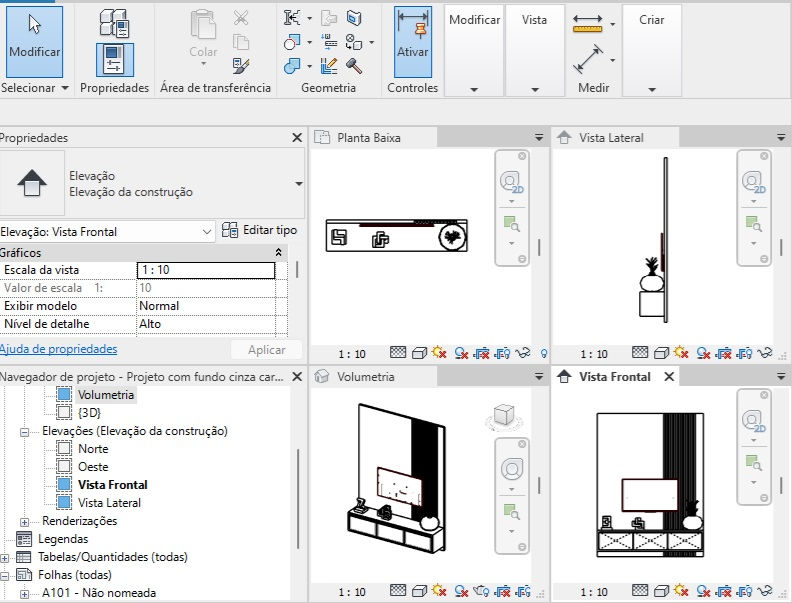Open the type selector dropdown for Elevação
Image resolution: width=792 pixels, height=603 pixels.
tap(299, 183)
